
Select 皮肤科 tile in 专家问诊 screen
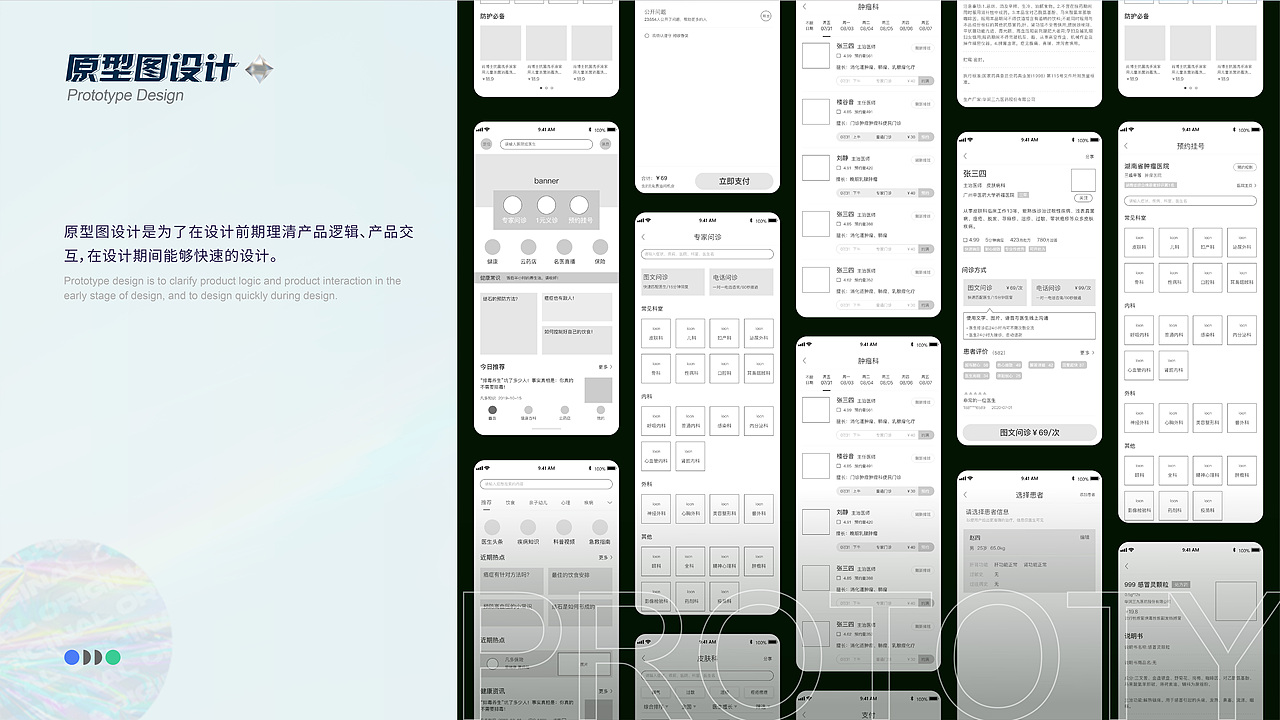coord(656,333)
